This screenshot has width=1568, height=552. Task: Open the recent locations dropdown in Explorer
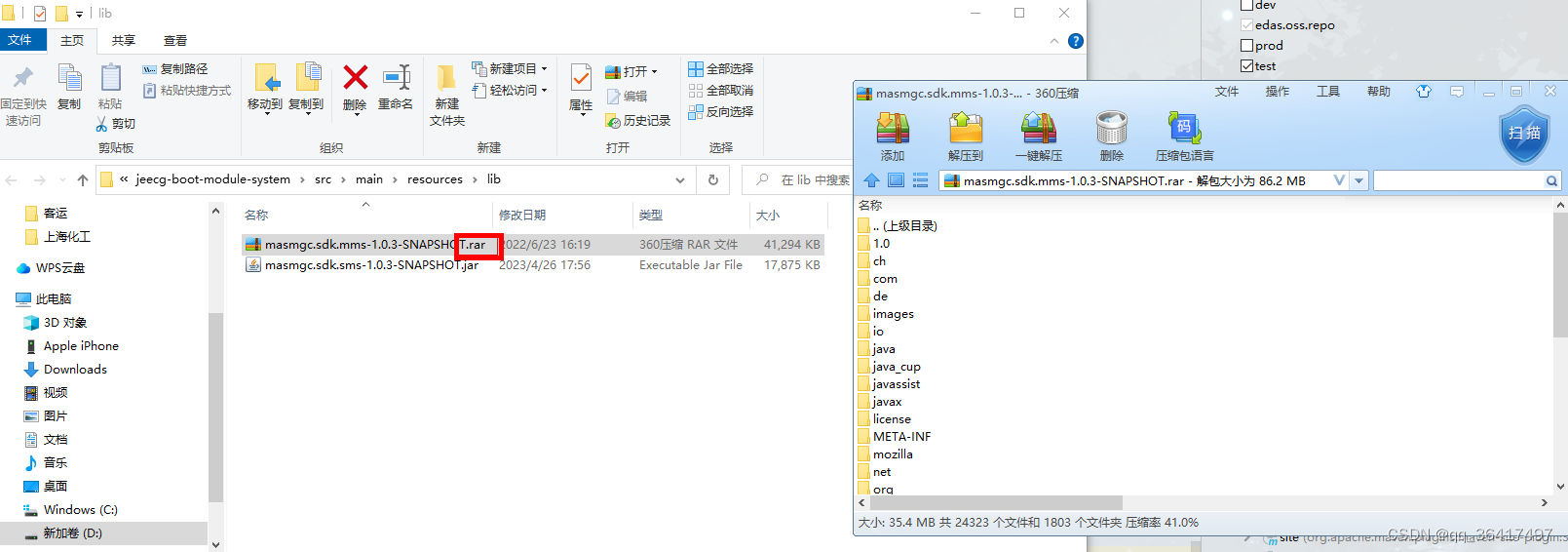(x=62, y=179)
